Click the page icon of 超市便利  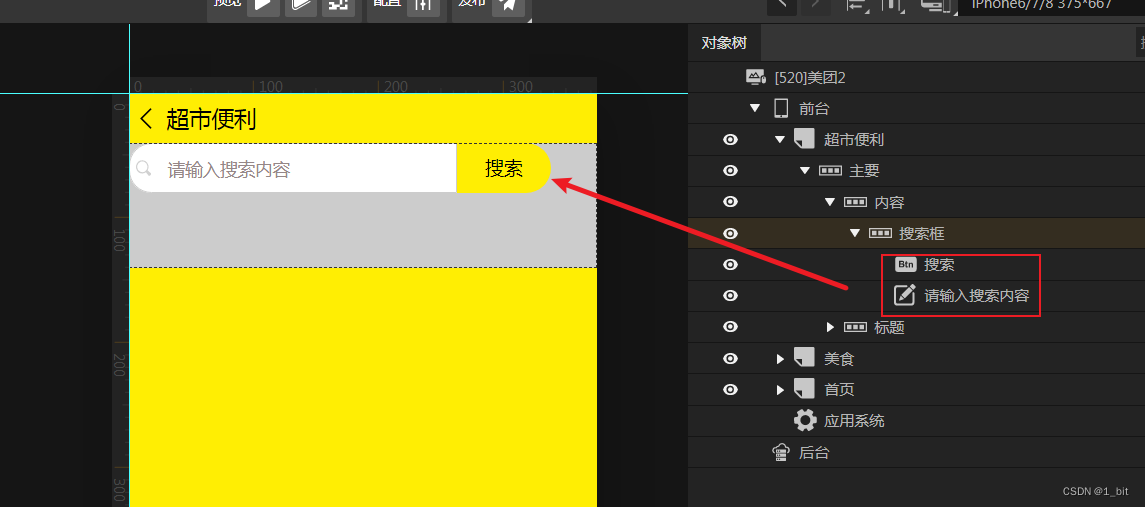[x=804, y=140]
